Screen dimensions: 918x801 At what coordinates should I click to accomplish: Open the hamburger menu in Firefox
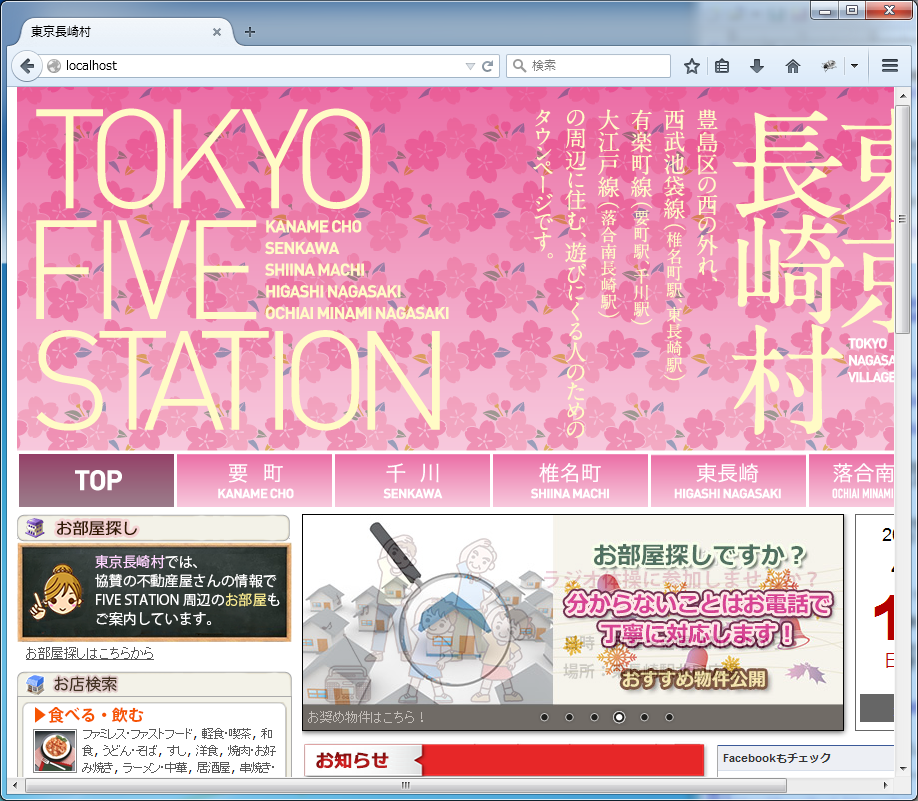tap(890, 66)
